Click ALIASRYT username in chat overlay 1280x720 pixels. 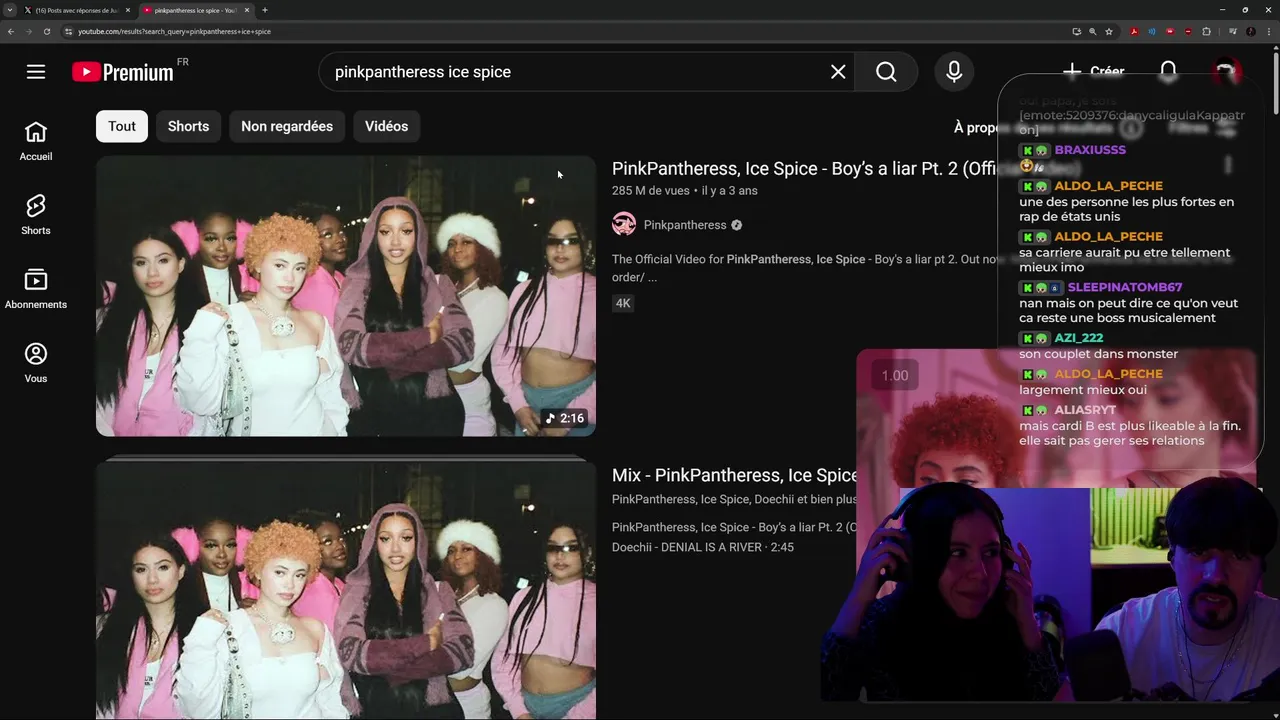tap(1085, 410)
